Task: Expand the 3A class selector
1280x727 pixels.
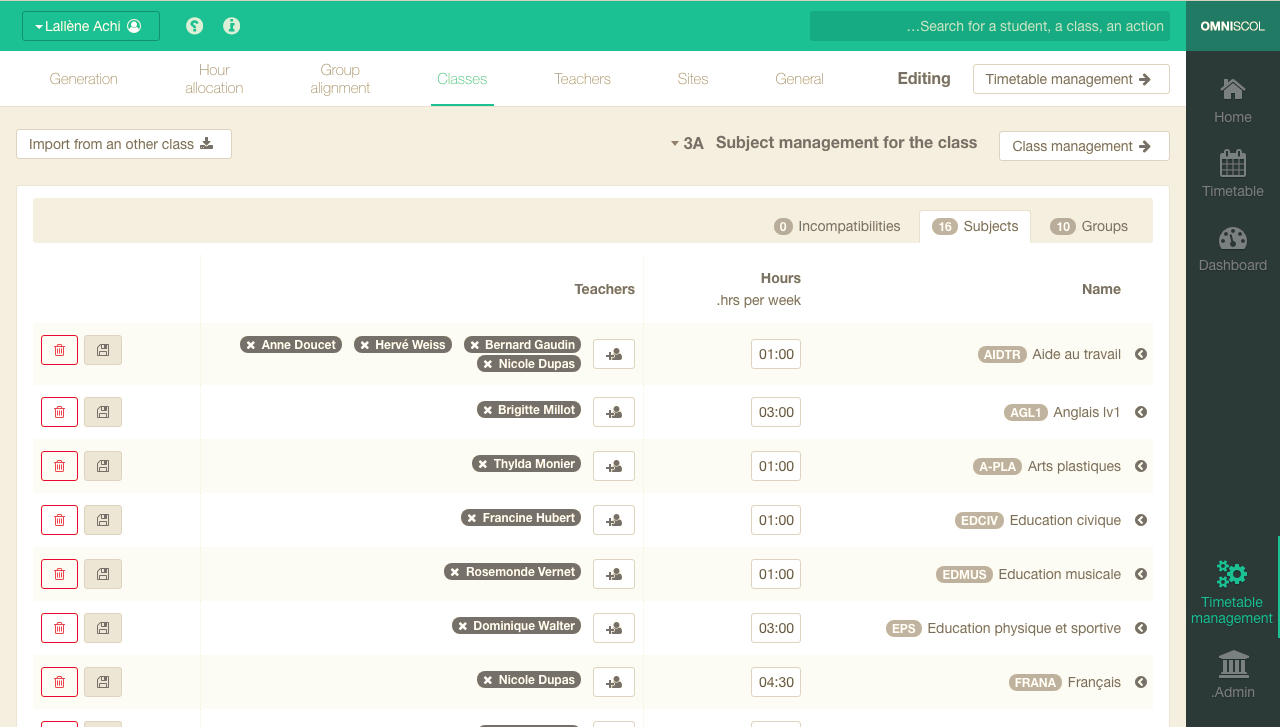Action: 687,144
